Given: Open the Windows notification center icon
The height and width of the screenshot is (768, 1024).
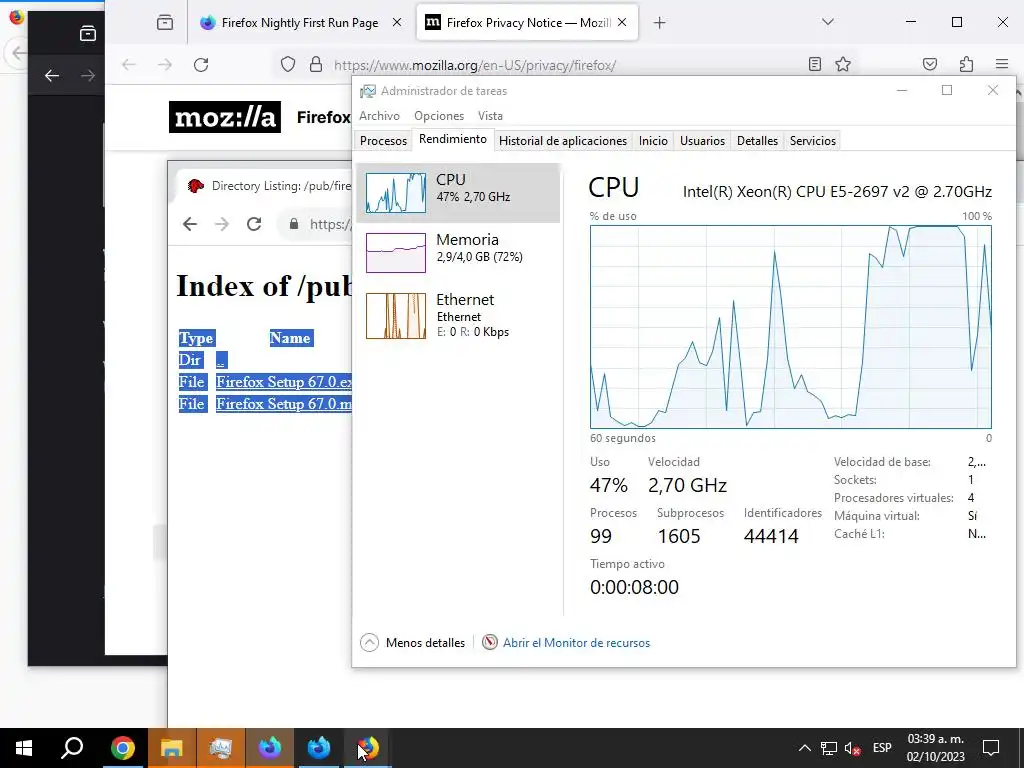Looking at the screenshot, I should point(991,748).
